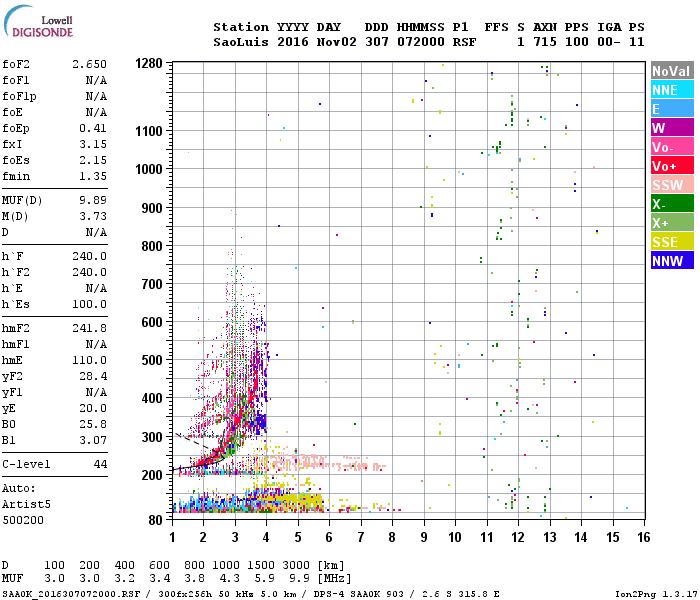Select the Vo+ red legend swatch
700x600 pixels.
tap(672, 166)
